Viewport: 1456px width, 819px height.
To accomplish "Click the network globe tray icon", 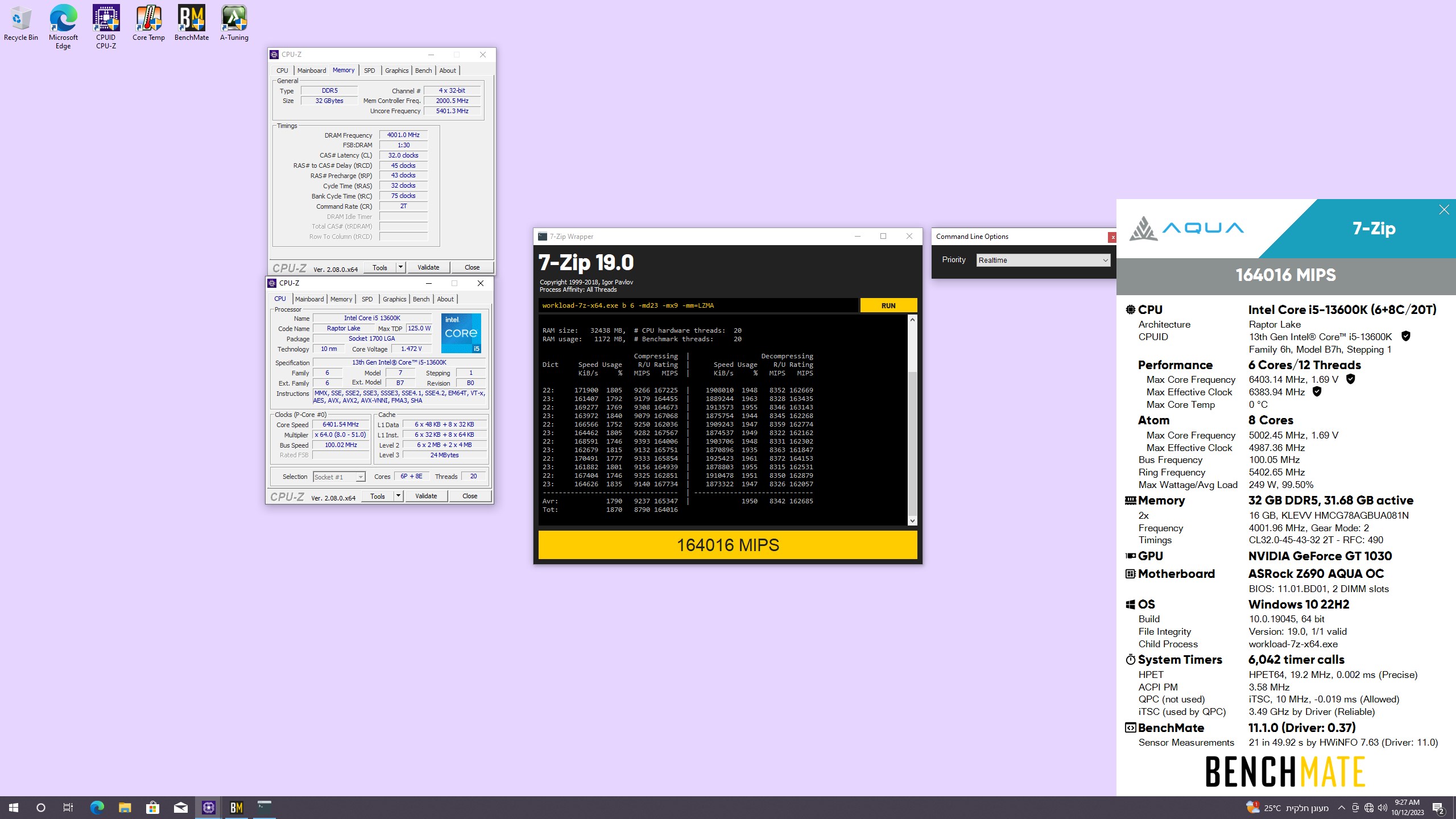I will click(1369, 808).
